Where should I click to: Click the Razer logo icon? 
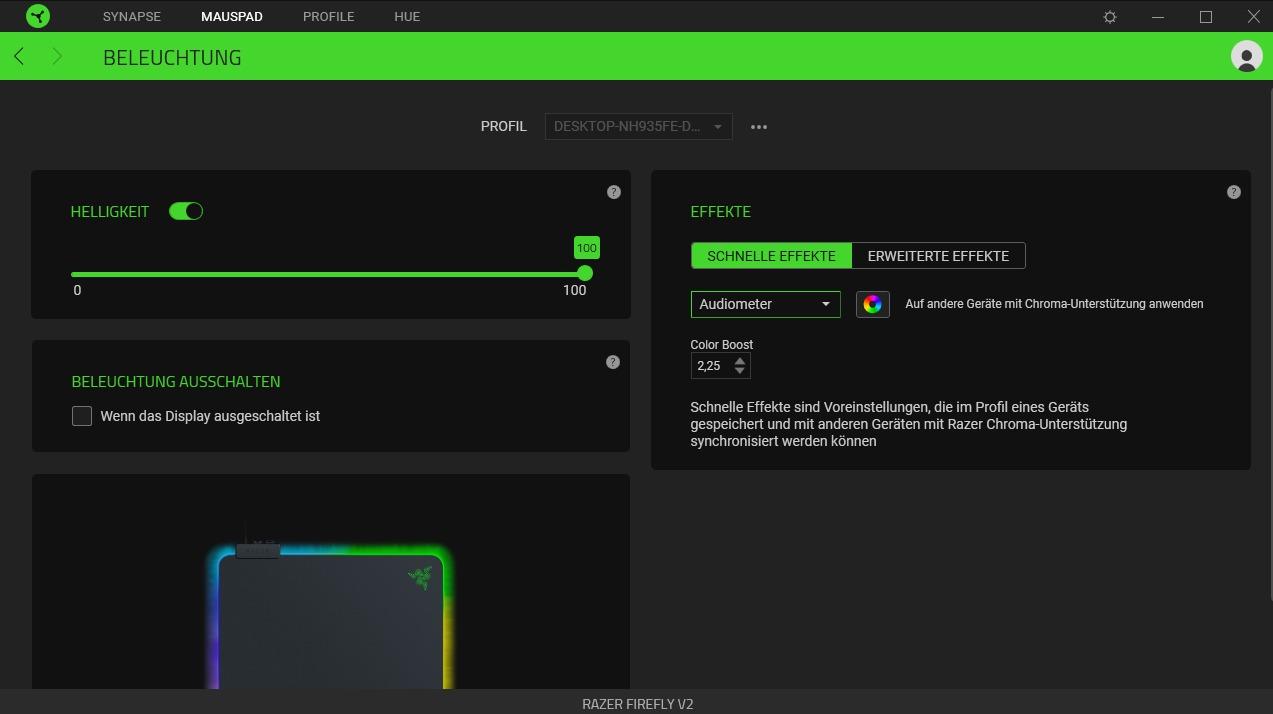tap(38, 16)
